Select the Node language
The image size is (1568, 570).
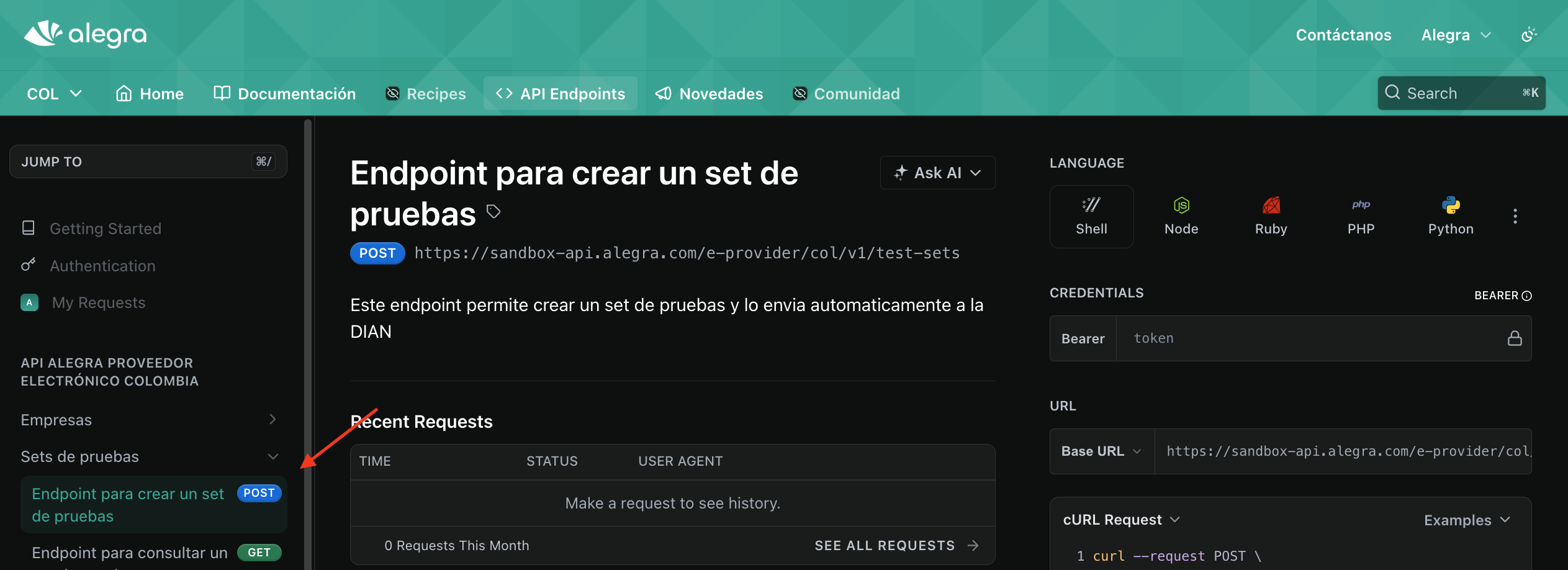(x=1181, y=217)
